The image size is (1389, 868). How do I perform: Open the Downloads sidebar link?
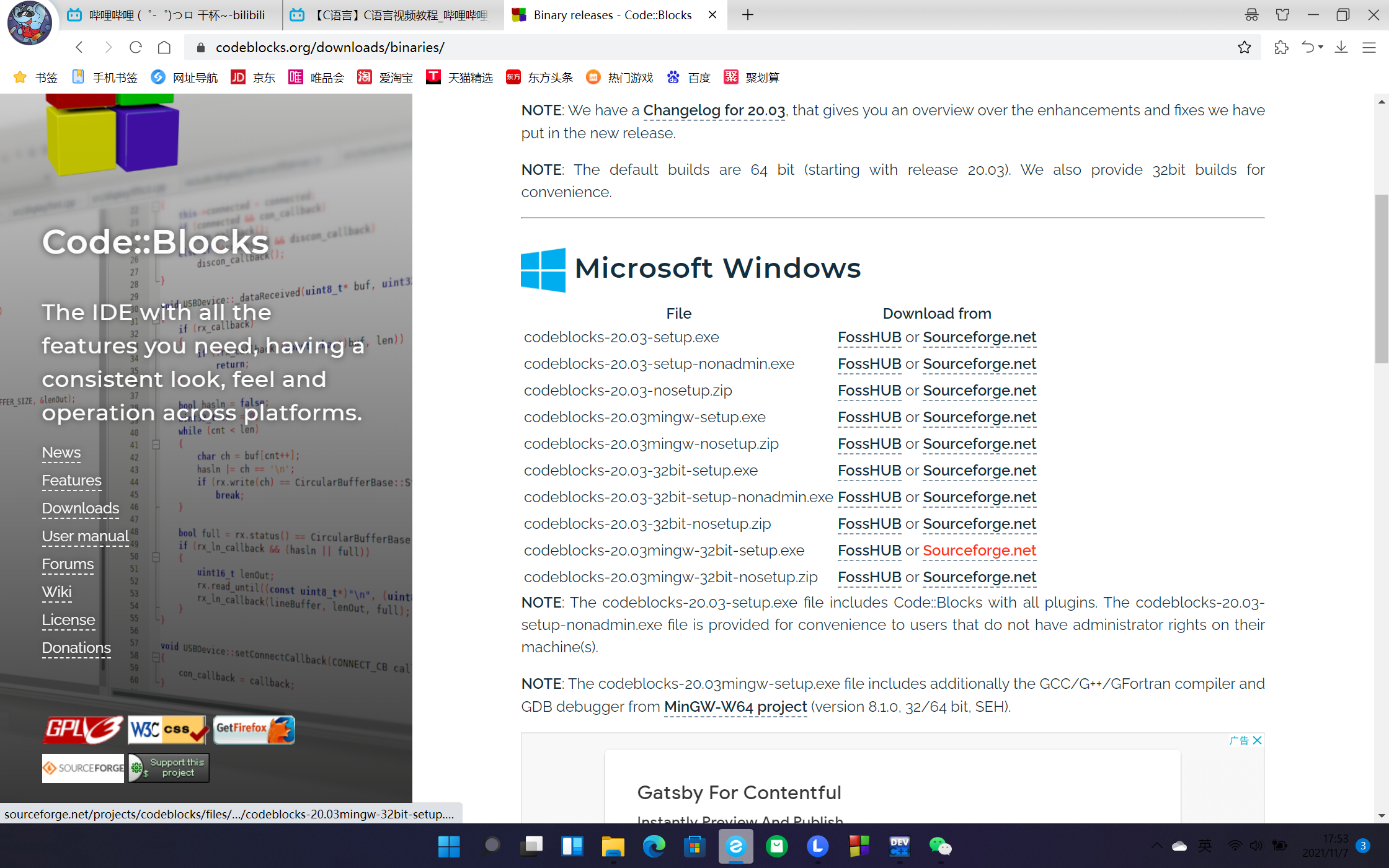(81, 508)
